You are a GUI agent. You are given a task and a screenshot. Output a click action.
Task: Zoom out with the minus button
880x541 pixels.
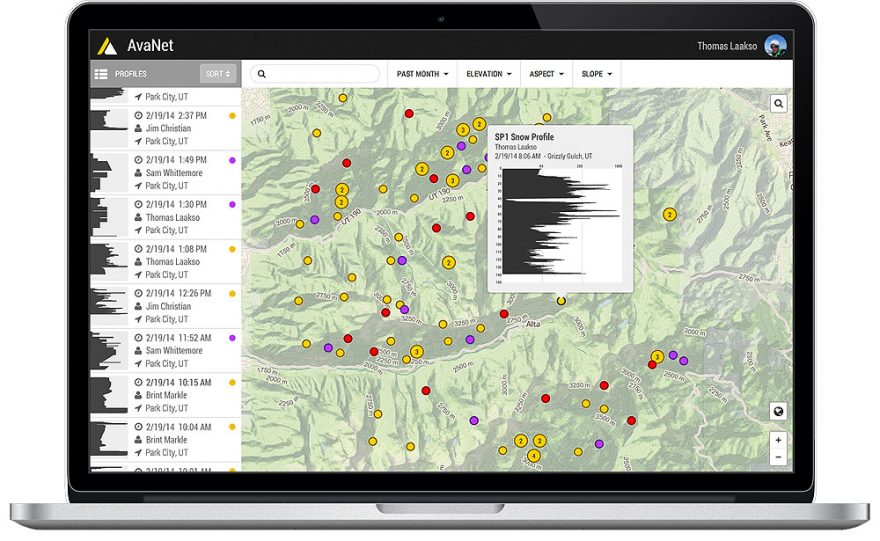[x=778, y=457]
